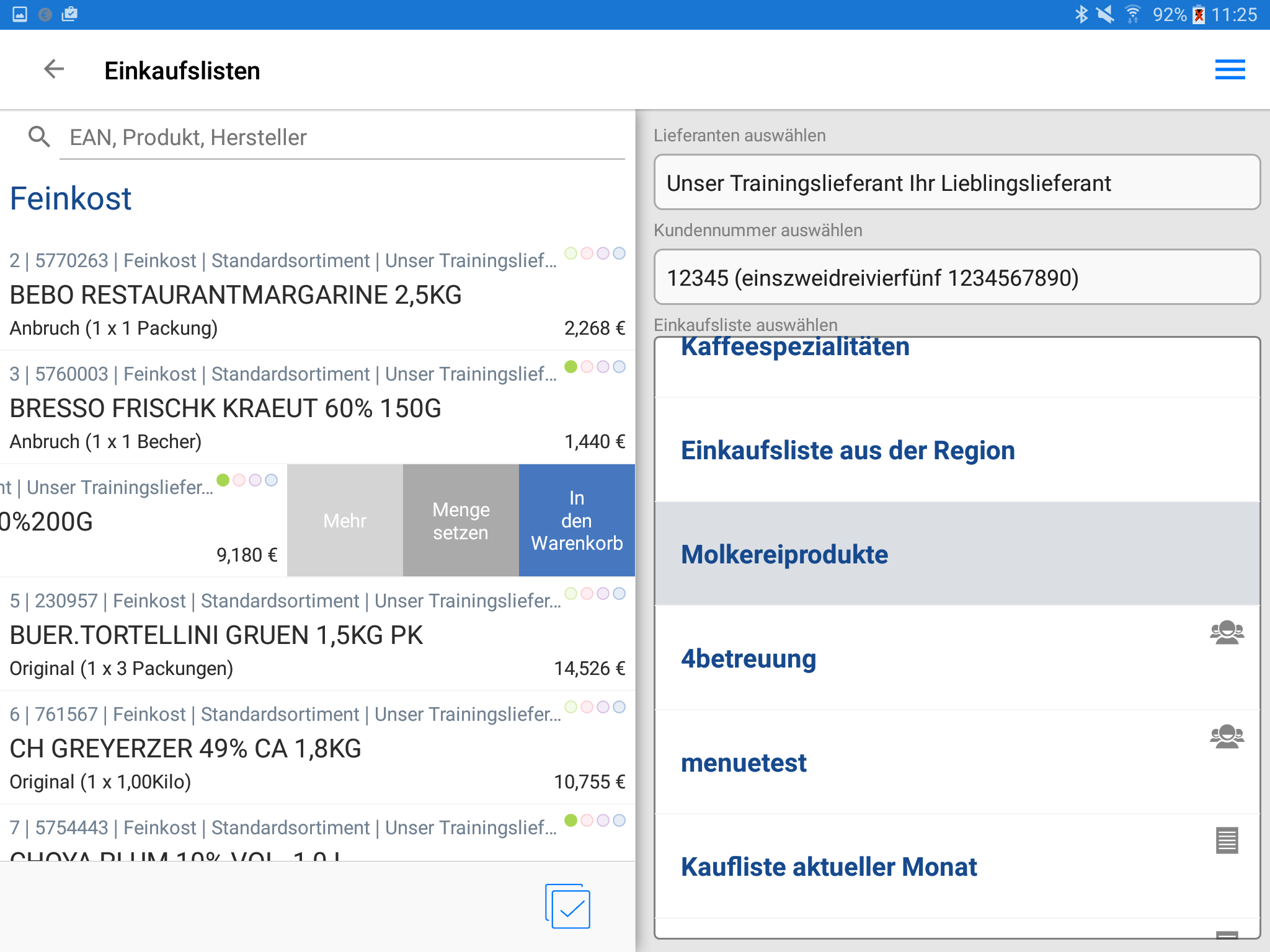The height and width of the screenshot is (952, 1270).
Task: Open the Lieferanten auswählen dropdown
Action: 956,183
